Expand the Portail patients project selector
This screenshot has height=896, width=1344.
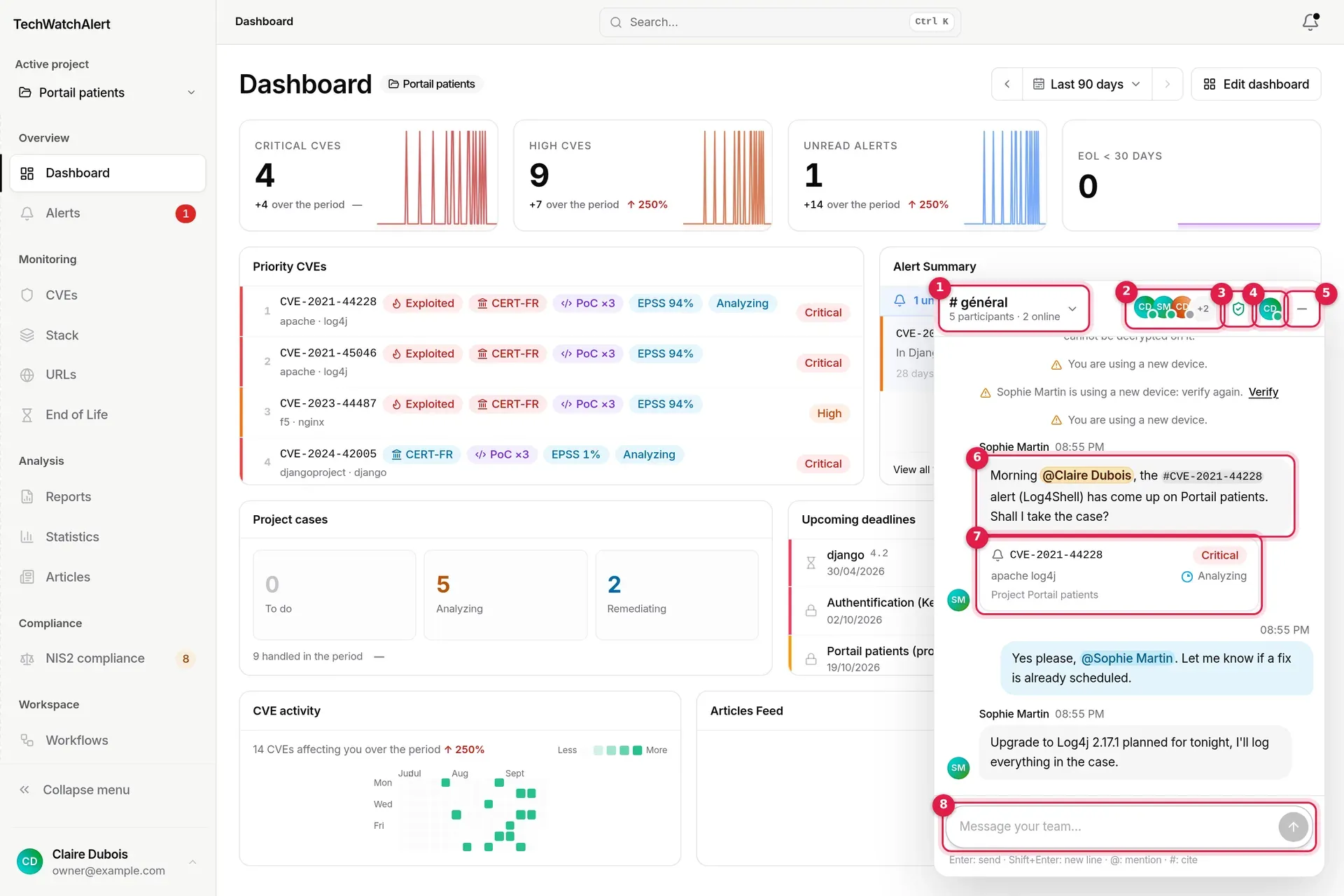tap(108, 92)
